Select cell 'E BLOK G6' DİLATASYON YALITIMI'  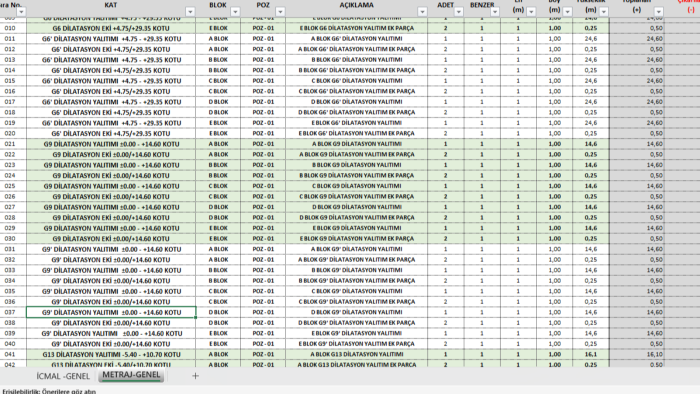click(x=356, y=123)
